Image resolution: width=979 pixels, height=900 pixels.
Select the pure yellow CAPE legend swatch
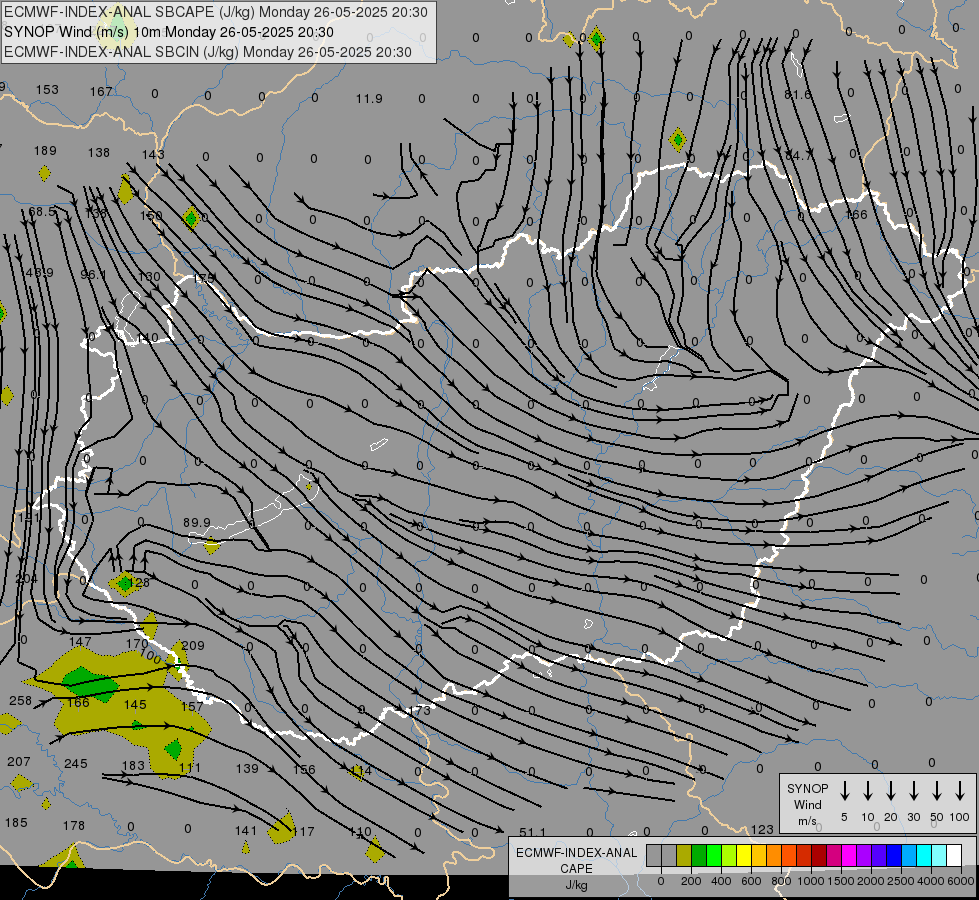tap(744, 856)
